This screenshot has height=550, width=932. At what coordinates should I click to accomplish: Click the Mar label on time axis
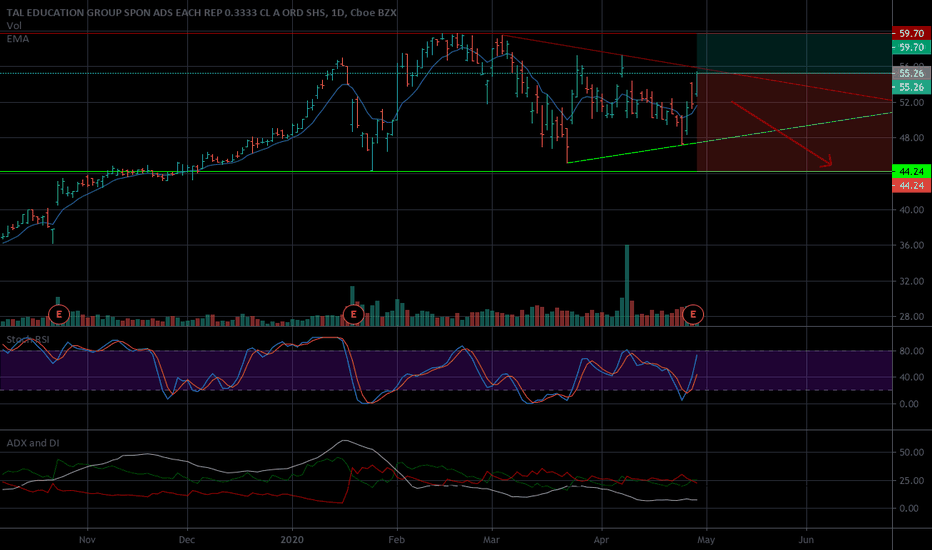tap(492, 540)
